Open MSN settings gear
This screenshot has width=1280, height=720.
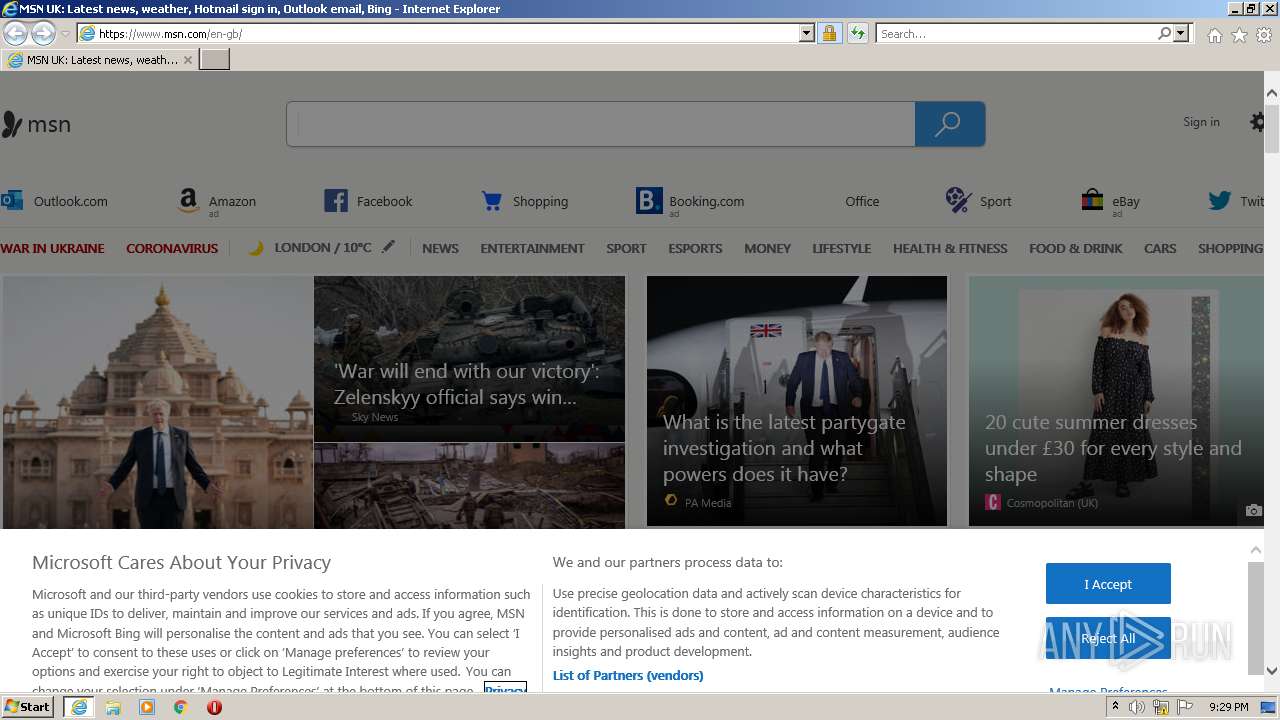click(1258, 122)
